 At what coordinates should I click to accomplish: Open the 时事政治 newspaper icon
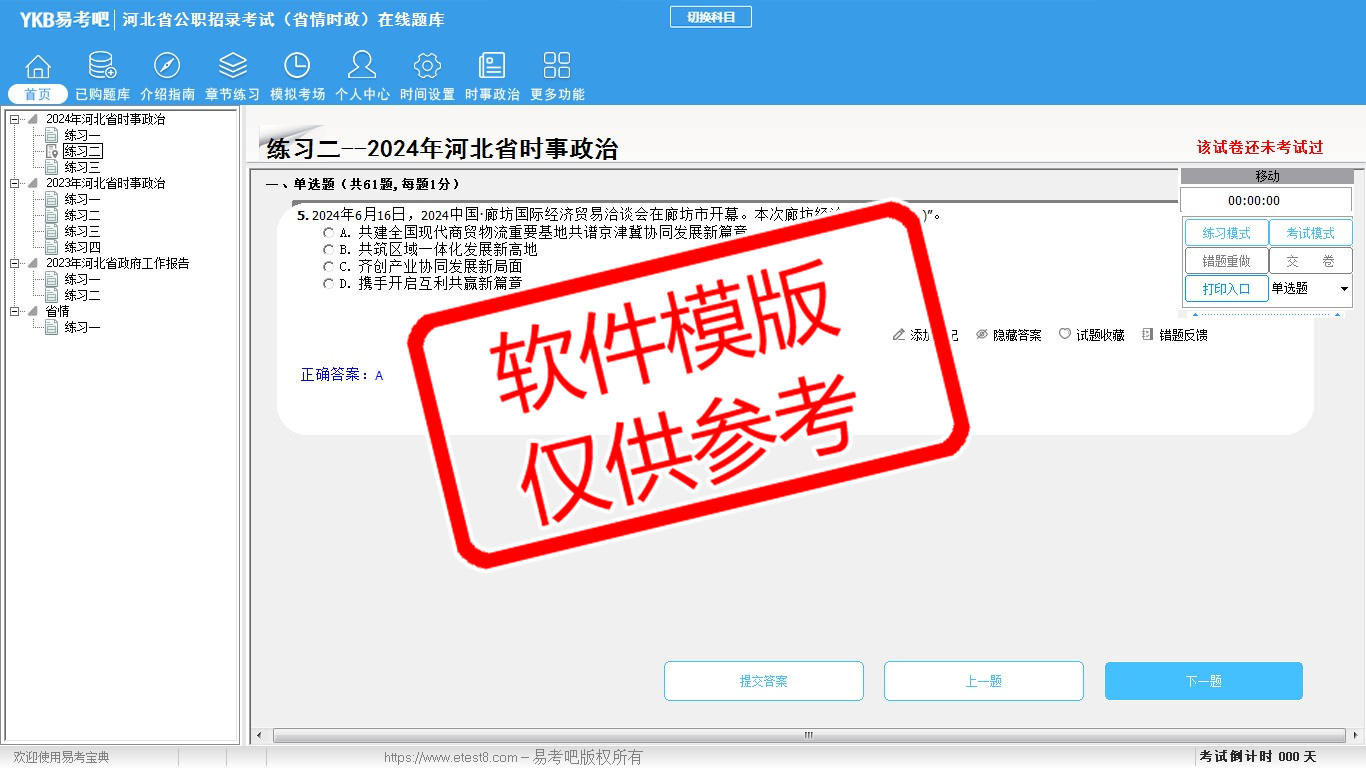(492, 66)
